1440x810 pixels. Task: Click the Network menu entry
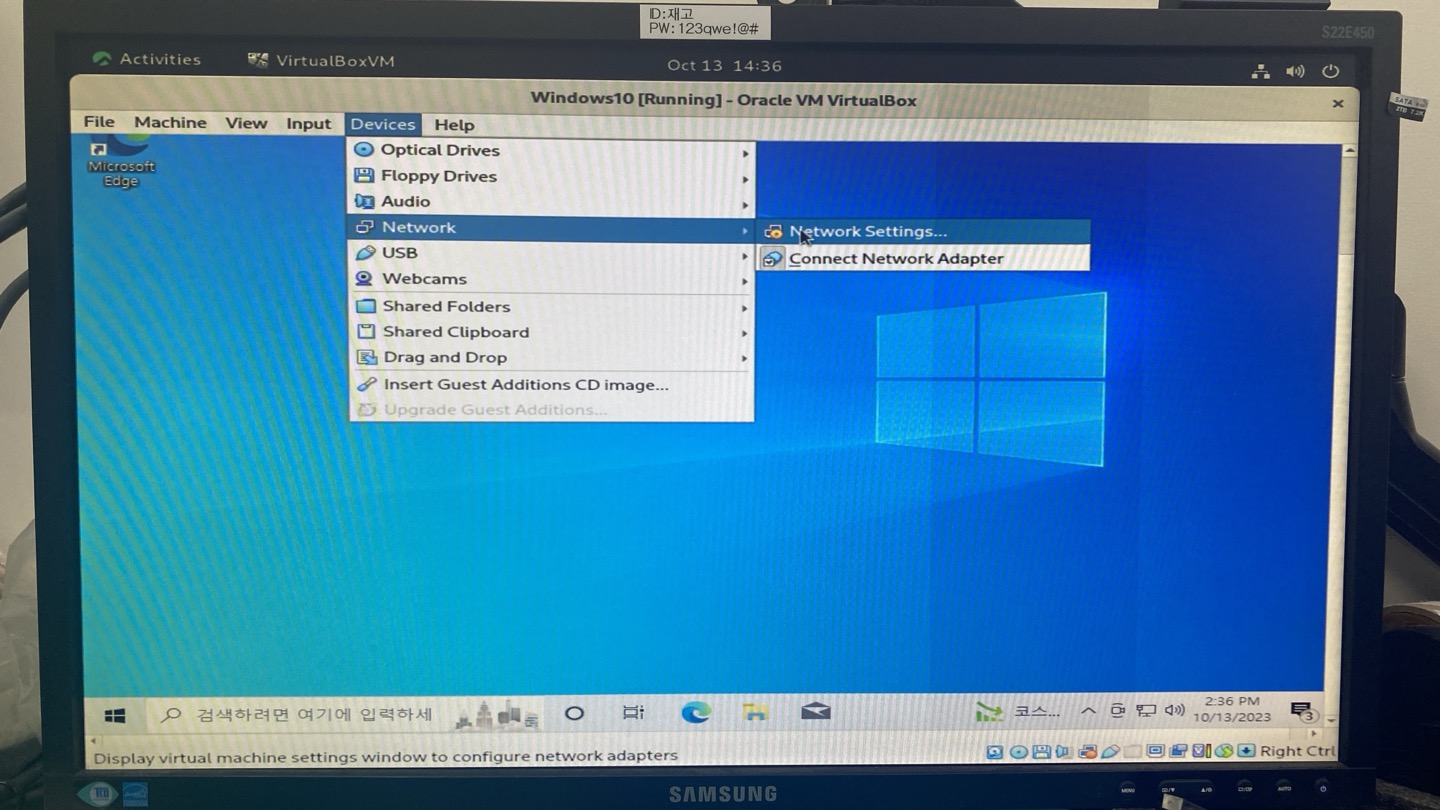point(551,227)
